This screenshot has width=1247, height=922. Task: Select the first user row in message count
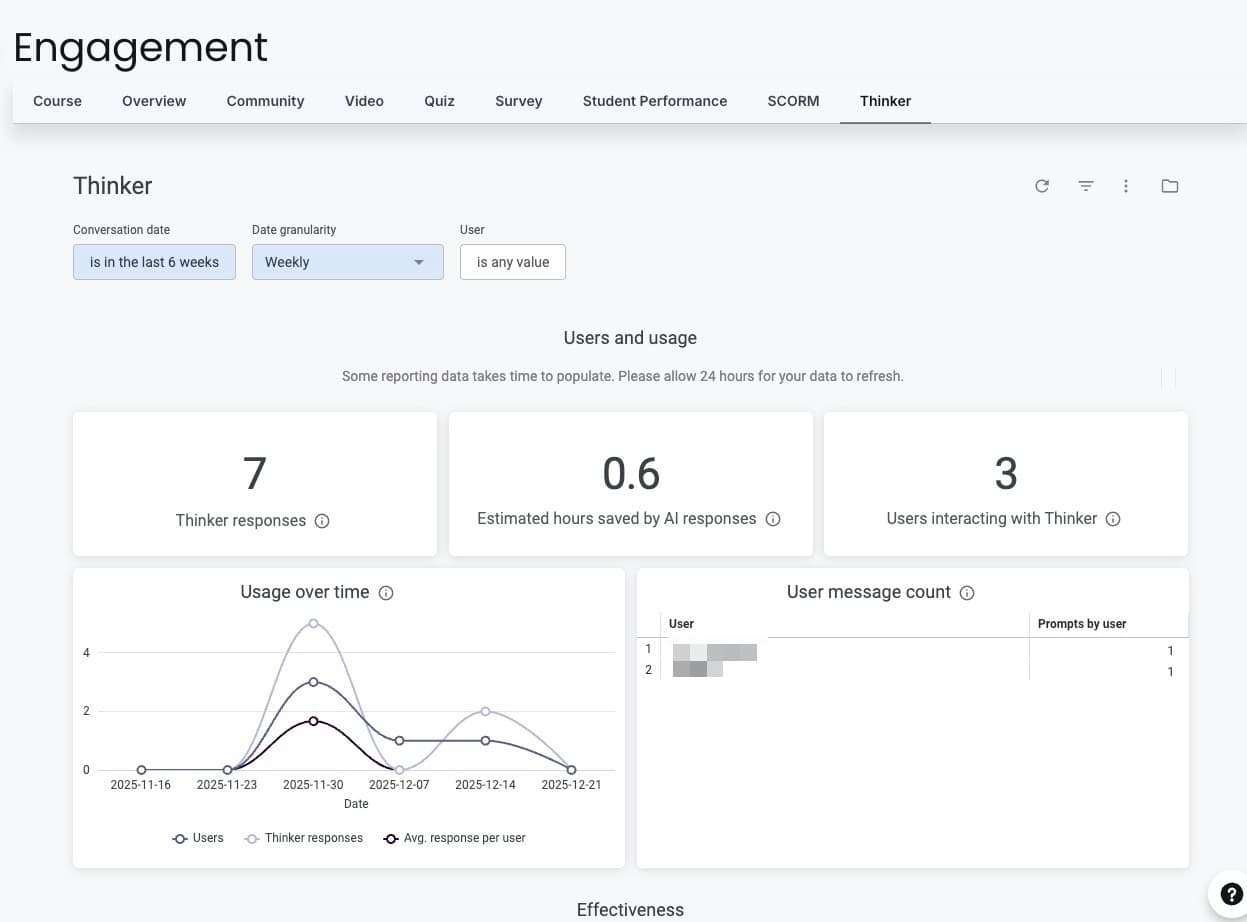click(x=850, y=650)
